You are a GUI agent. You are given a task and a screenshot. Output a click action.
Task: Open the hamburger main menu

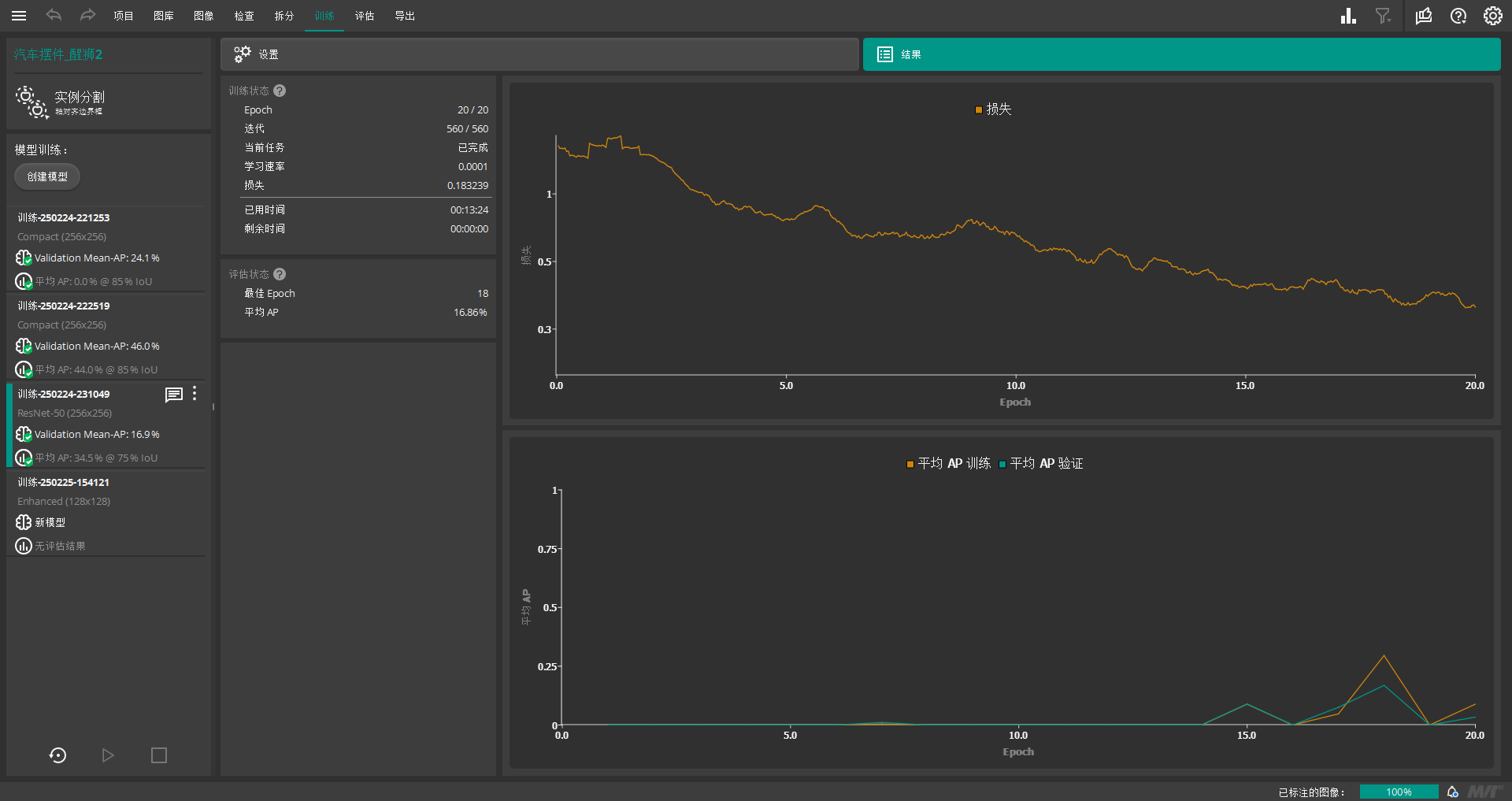[19, 16]
